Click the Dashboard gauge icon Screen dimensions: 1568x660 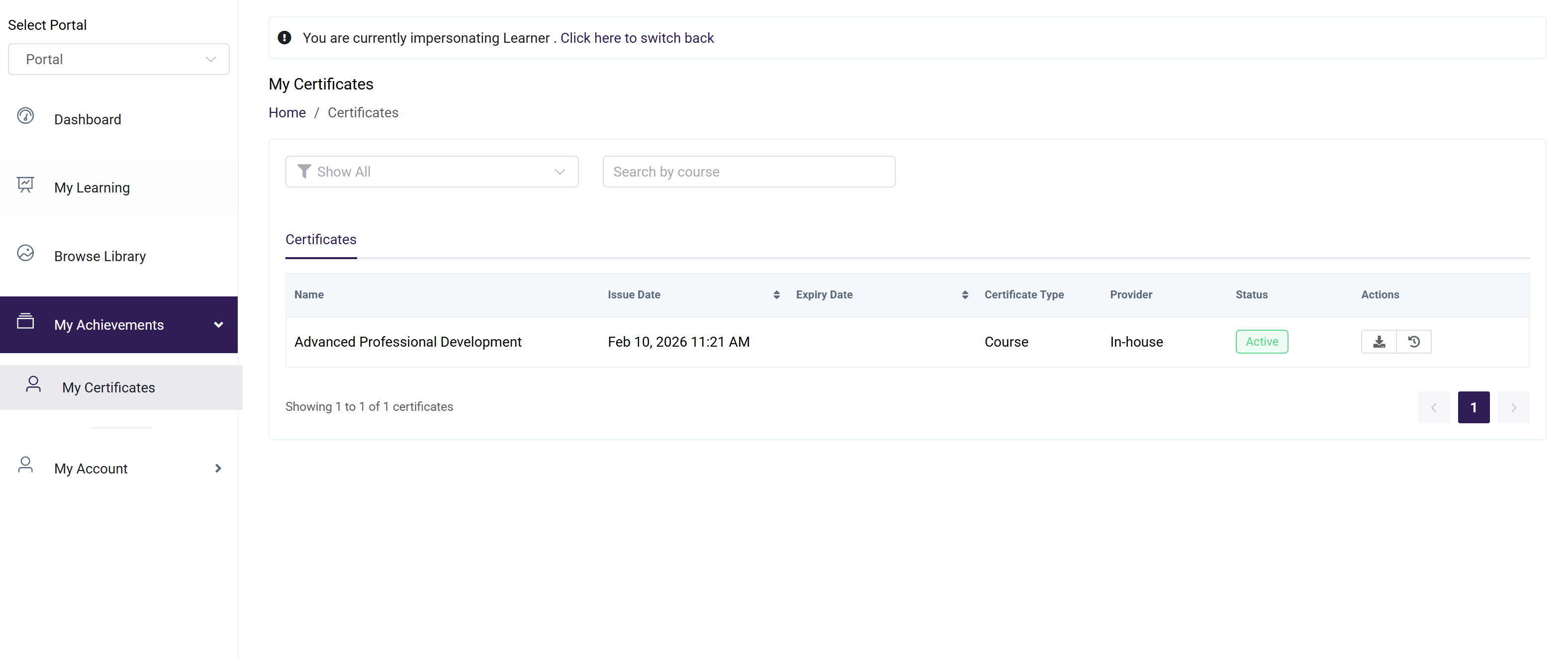pyautogui.click(x=25, y=116)
